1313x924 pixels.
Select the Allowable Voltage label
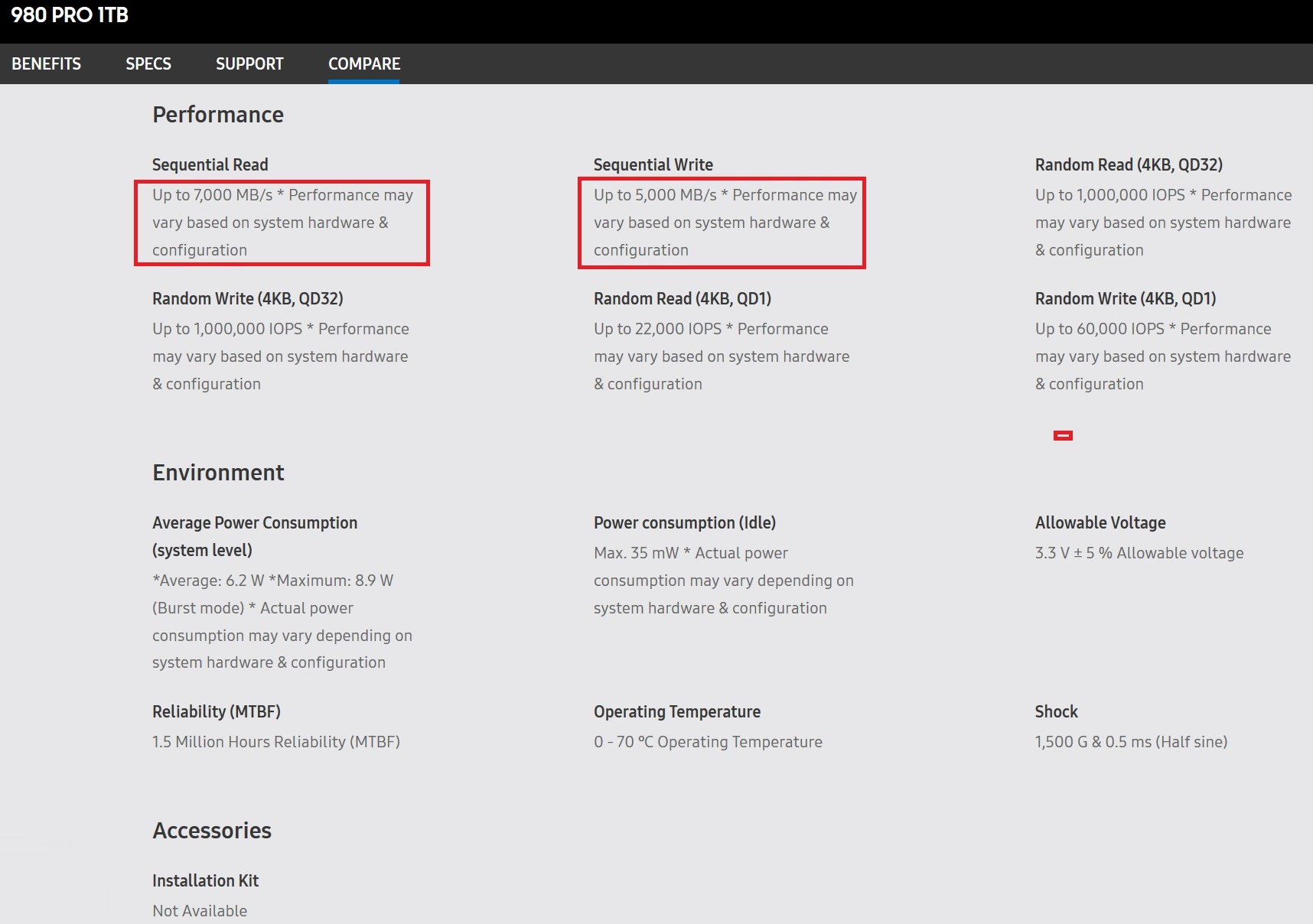tap(1100, 522)
